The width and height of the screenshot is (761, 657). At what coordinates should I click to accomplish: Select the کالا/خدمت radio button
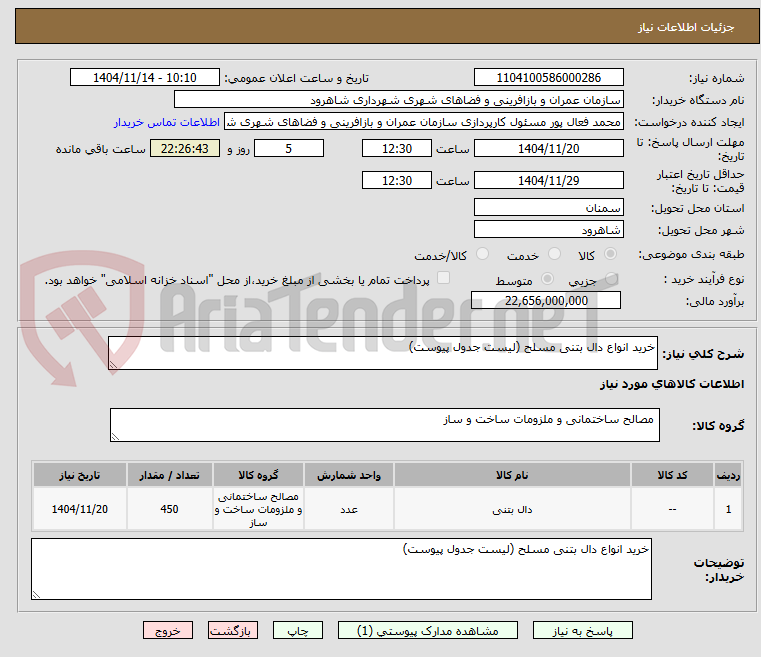[x=482, y=254]
